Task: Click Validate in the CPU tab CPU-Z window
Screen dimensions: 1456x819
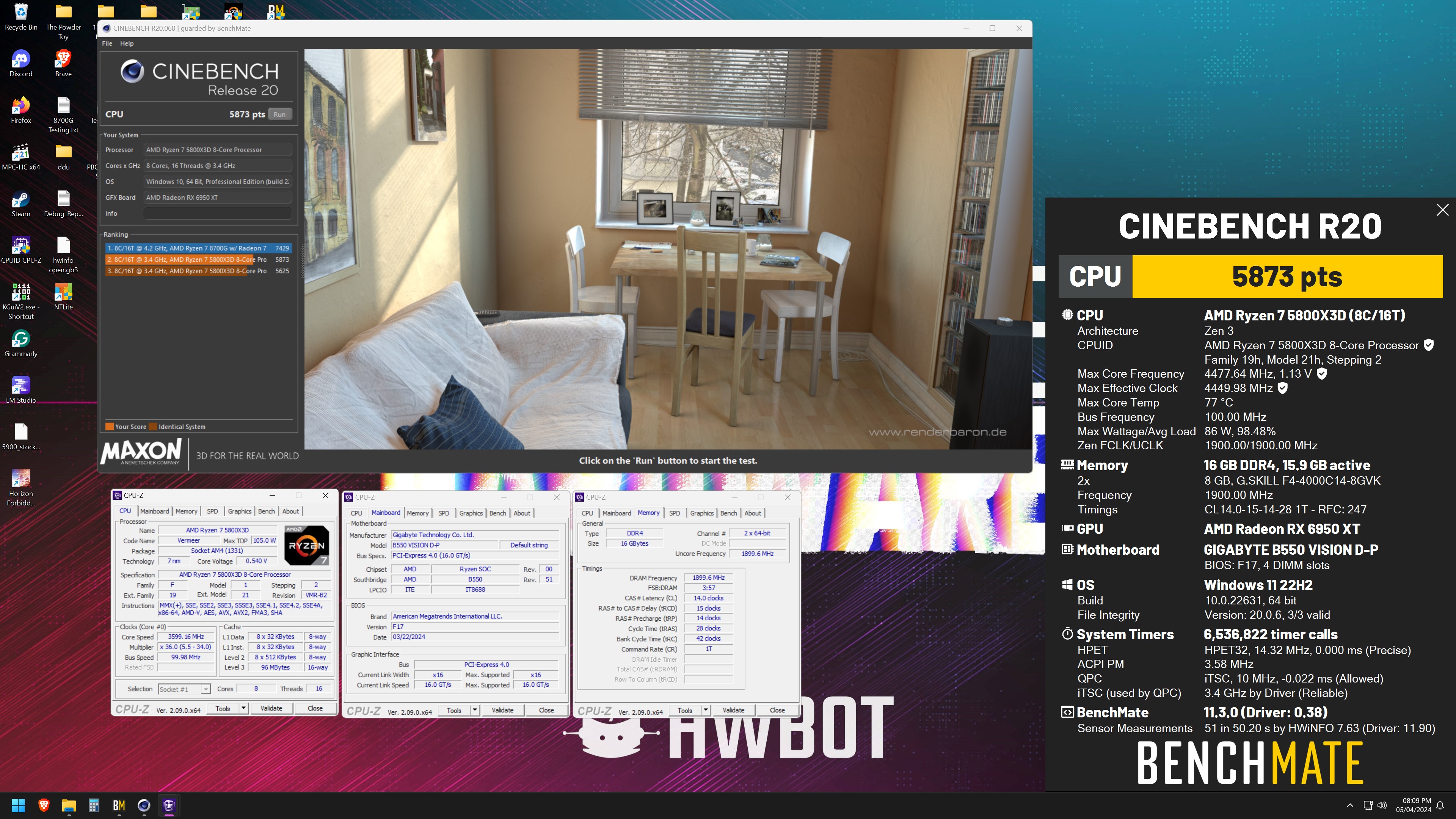Action: tap(271, 708)
